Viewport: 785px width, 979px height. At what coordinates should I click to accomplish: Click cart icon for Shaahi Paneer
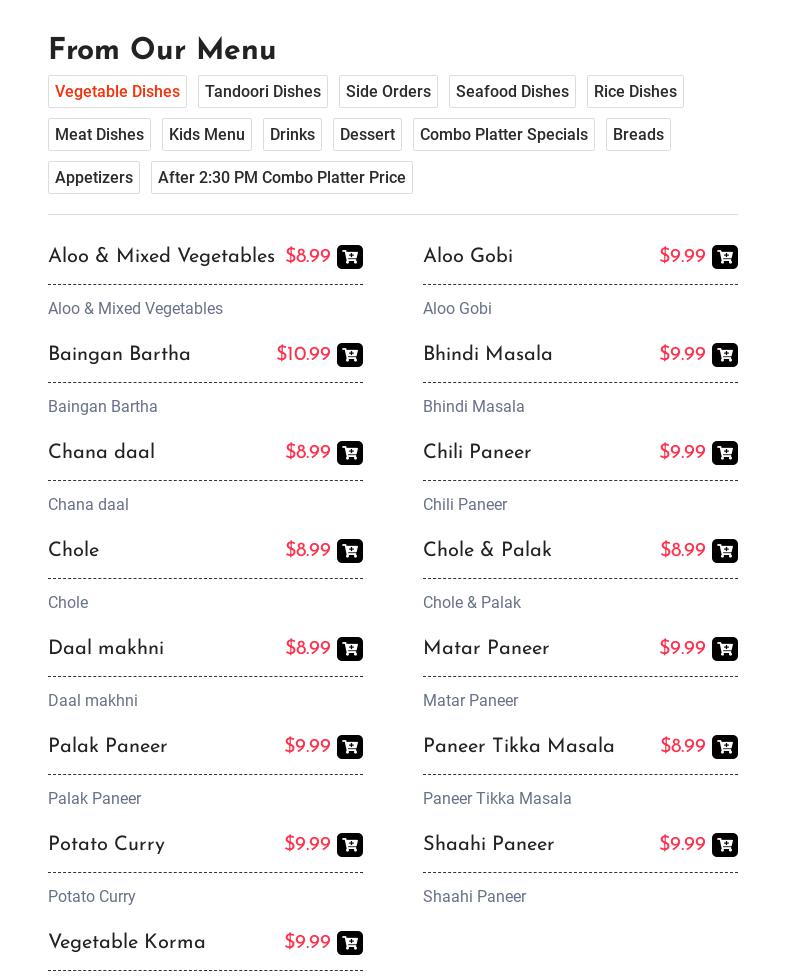[724, 845]
